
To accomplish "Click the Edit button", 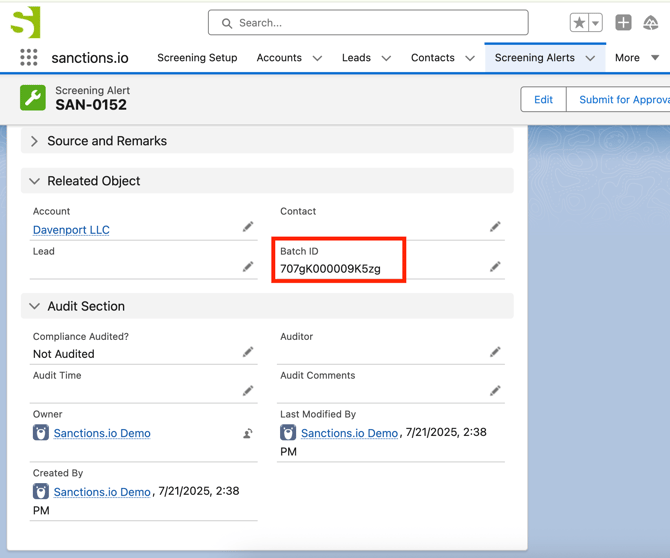I will coord(543,100).
